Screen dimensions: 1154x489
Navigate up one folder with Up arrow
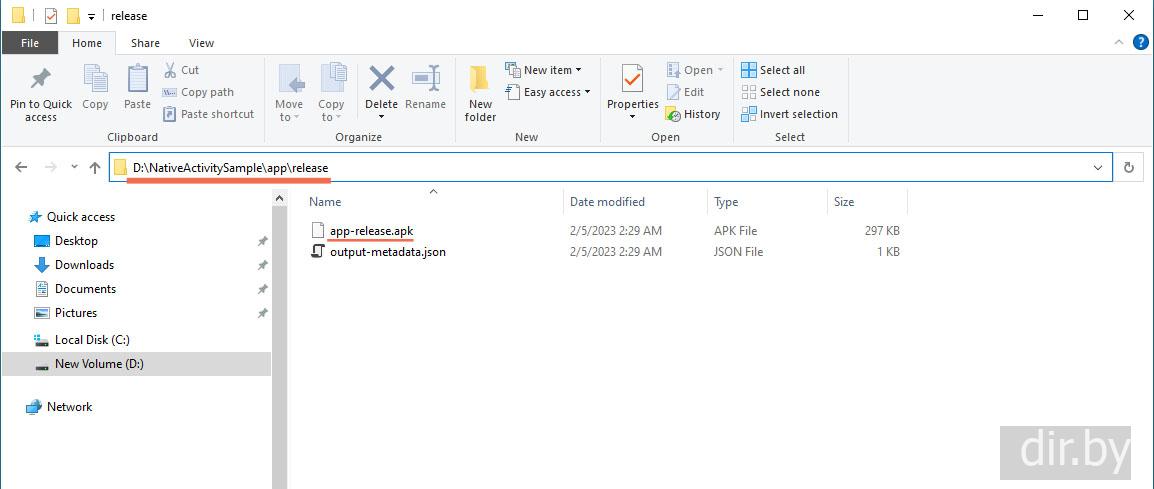click(x=95, y=168)
